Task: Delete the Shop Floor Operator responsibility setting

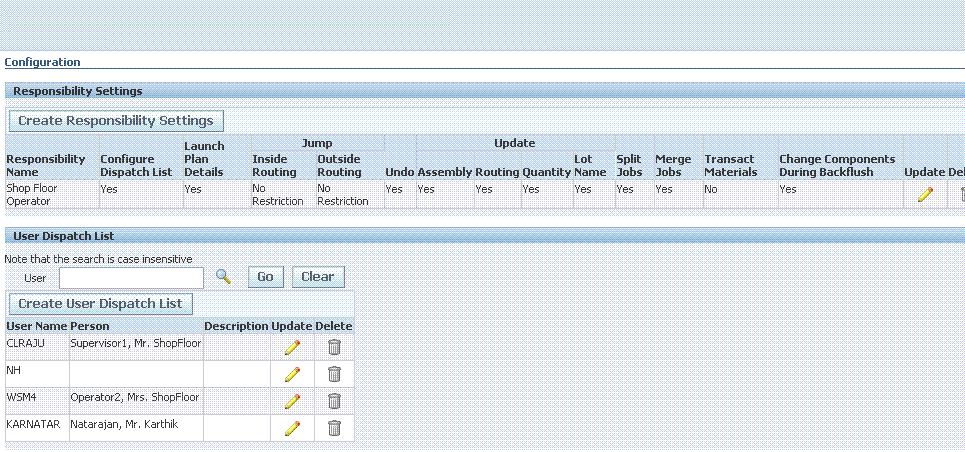Action: [x=962, y=195]
